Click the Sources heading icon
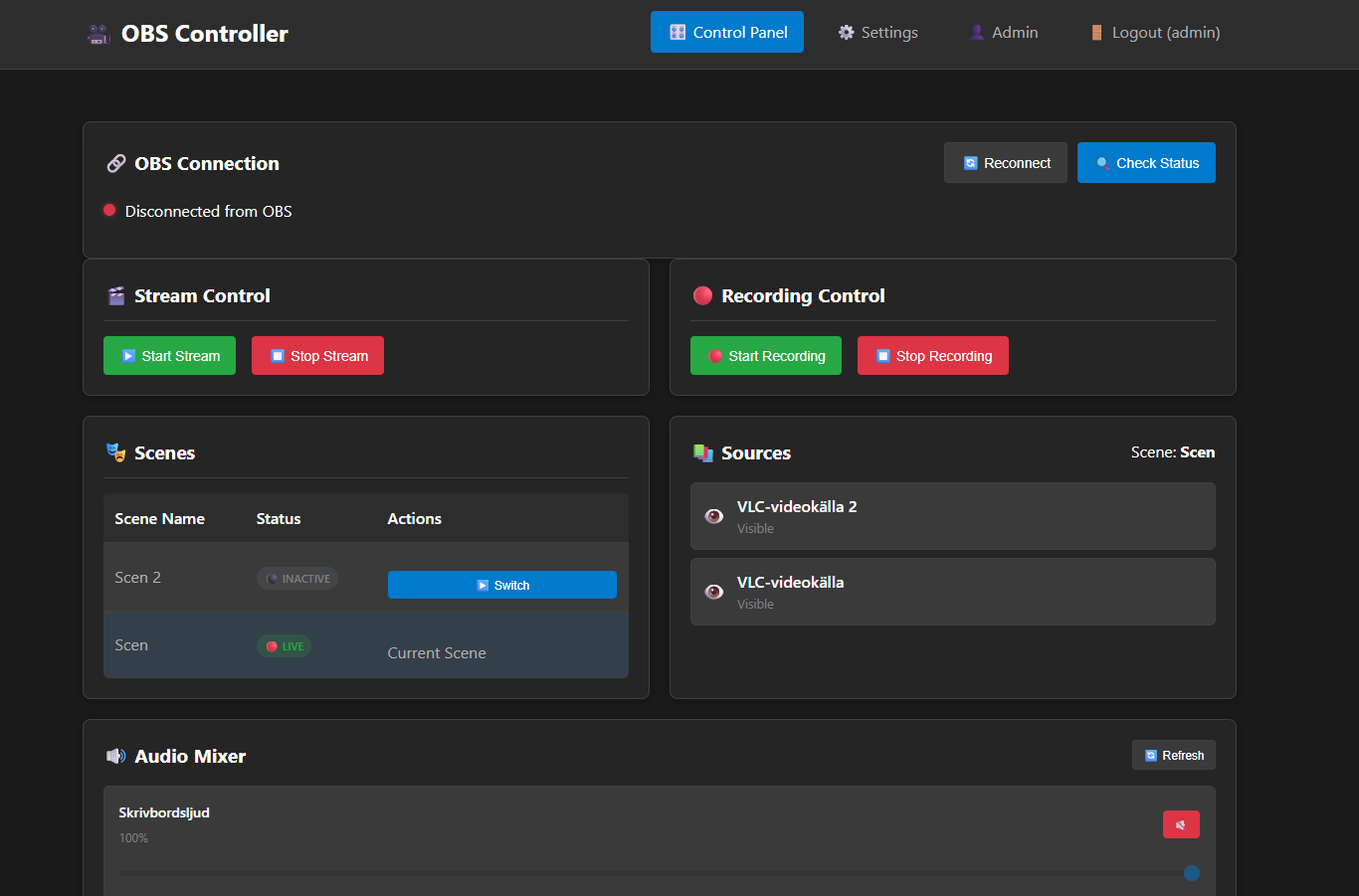The height and width of the screenshot is (896, 1359). point(703,452)
